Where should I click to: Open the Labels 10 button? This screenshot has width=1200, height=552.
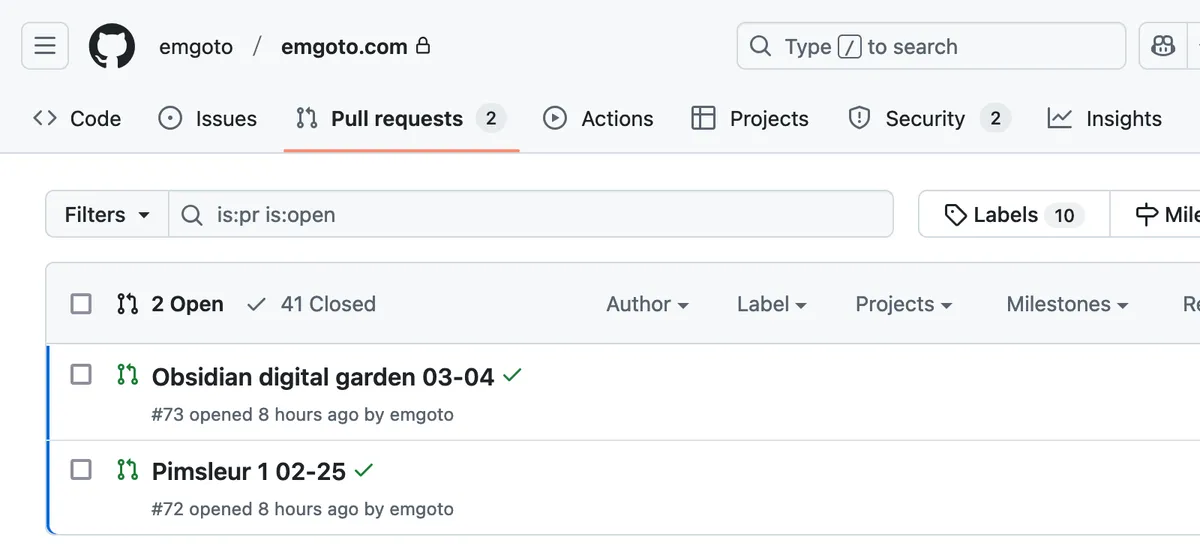[1014, 215]
